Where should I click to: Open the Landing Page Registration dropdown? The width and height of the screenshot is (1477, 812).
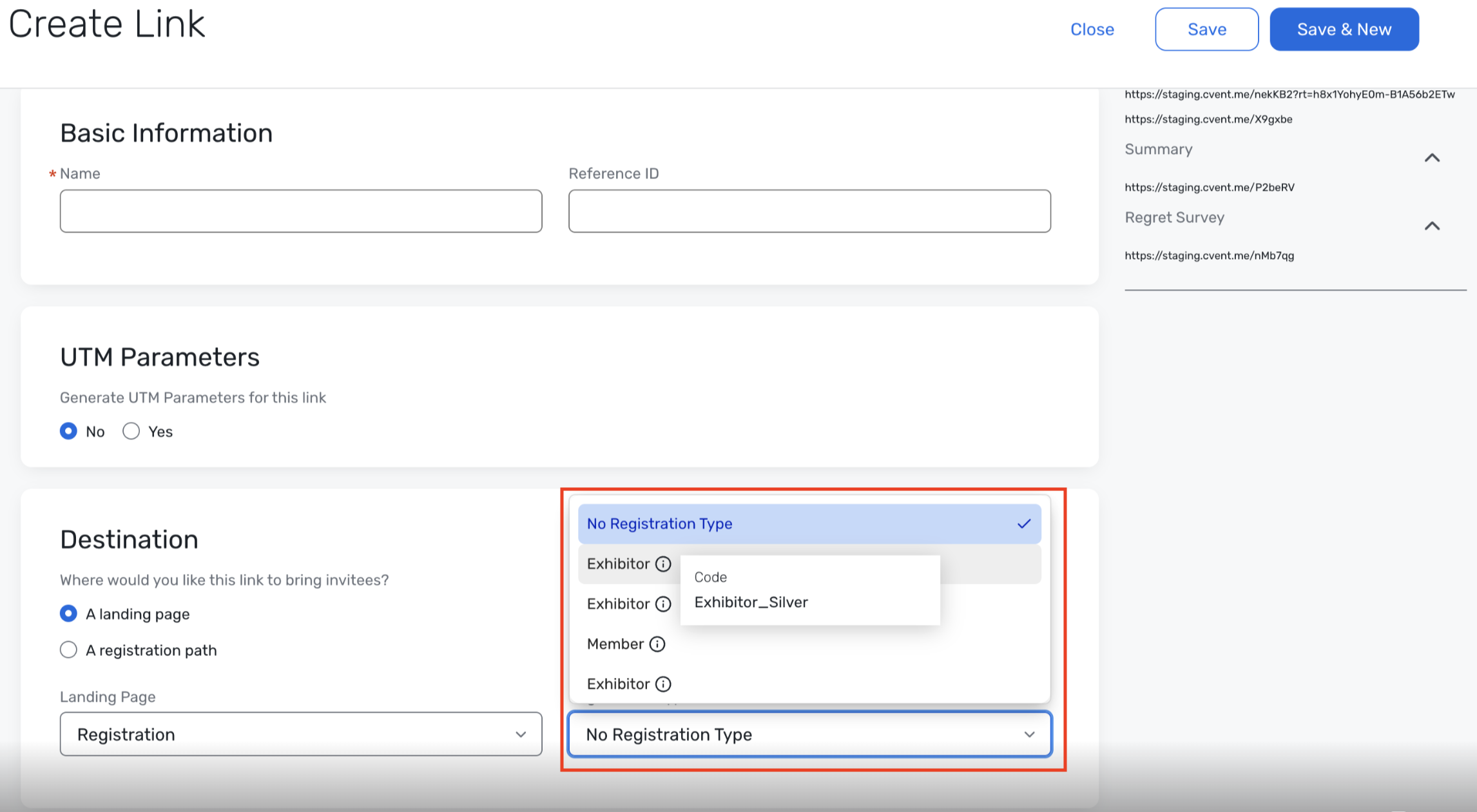[300, 734]
